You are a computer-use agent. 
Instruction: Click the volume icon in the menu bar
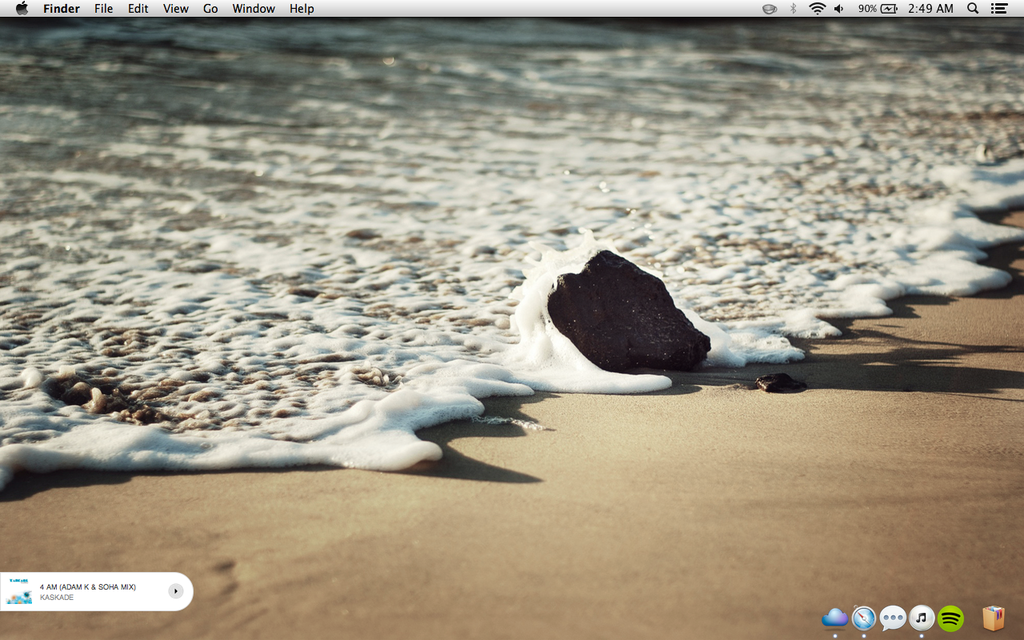[839, 9]
